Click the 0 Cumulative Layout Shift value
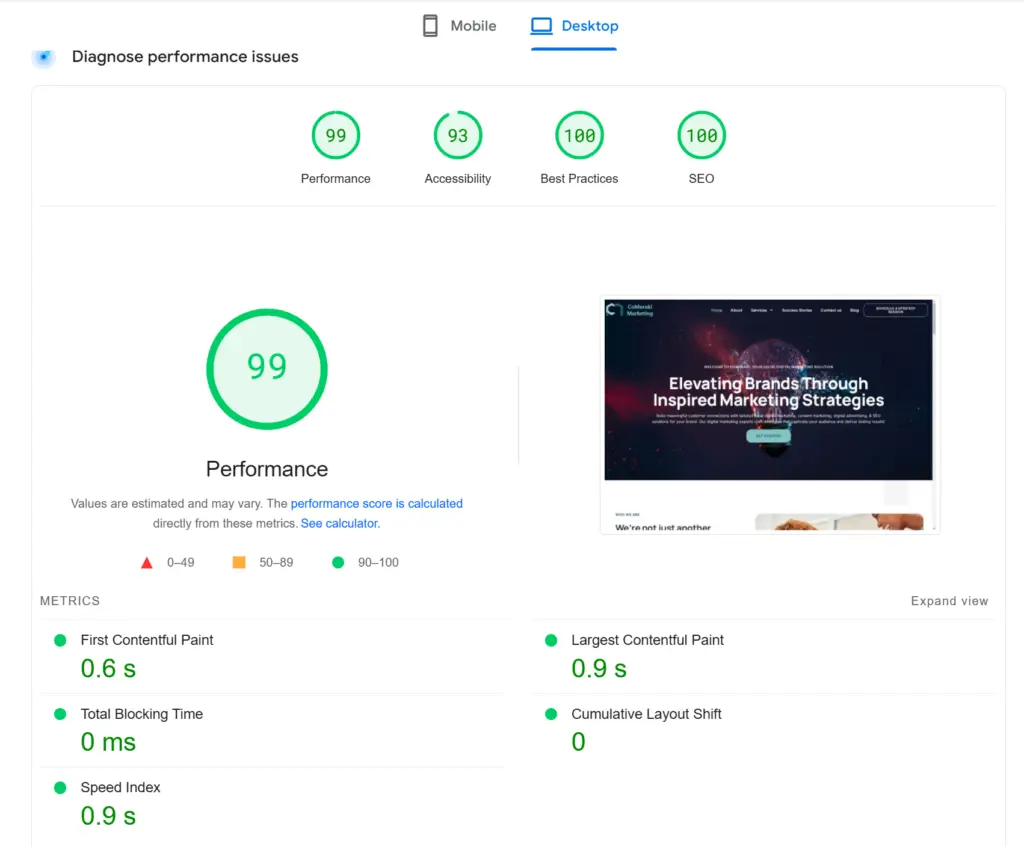The image size is (1024, 847). (579, 743)
